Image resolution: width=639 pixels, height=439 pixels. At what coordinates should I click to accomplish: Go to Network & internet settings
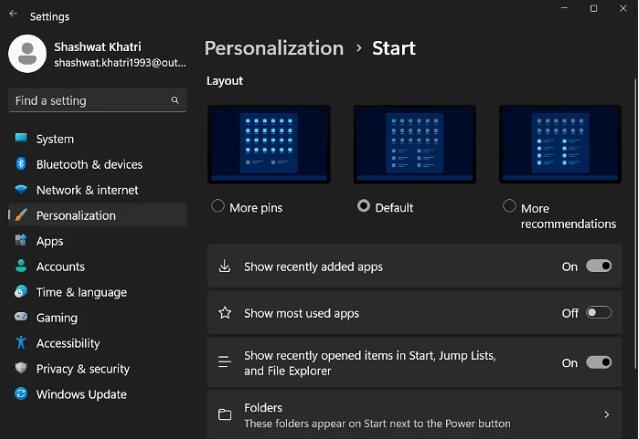(97, 190)
